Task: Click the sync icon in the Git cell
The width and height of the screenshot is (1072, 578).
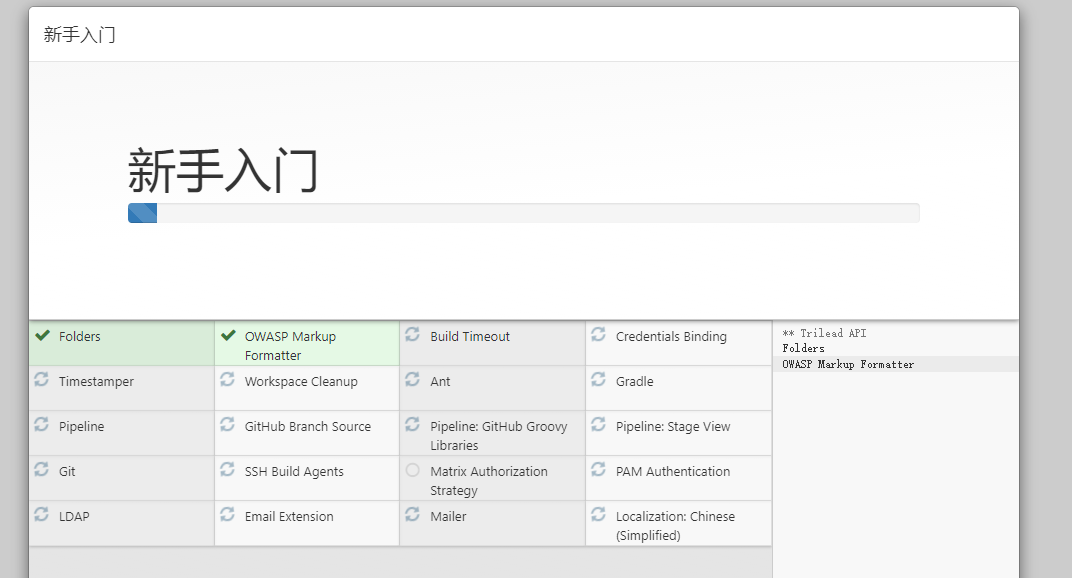Action: click(x=42, y=470)
